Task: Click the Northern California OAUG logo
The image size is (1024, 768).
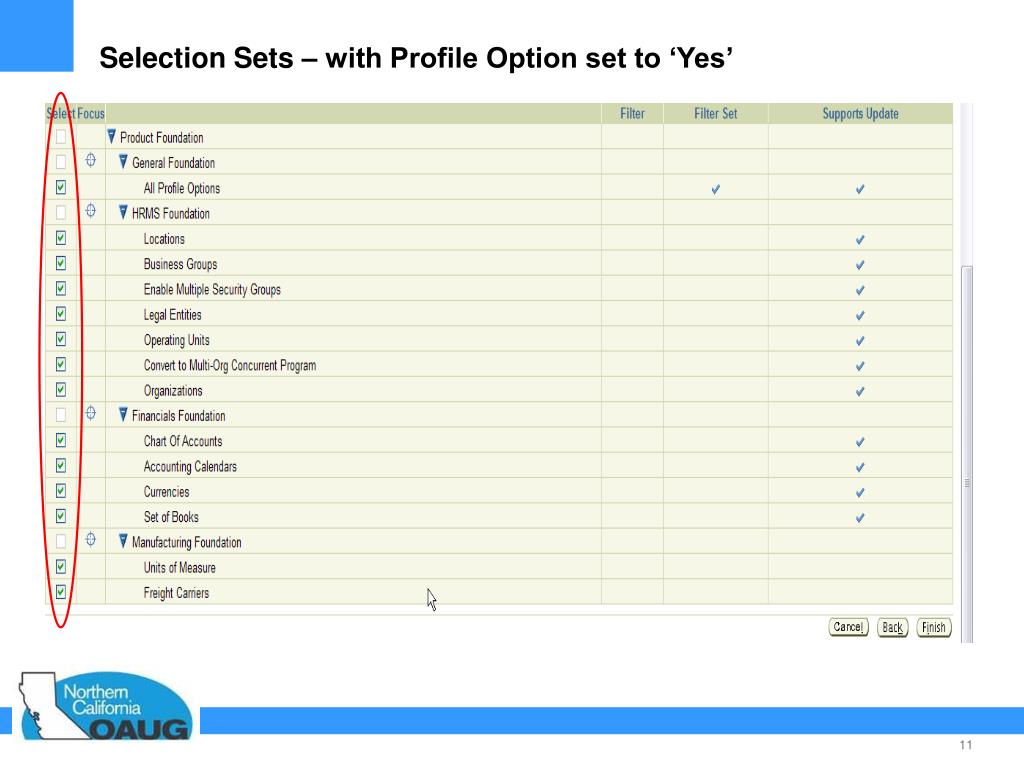Action: (x=106, y=707)
